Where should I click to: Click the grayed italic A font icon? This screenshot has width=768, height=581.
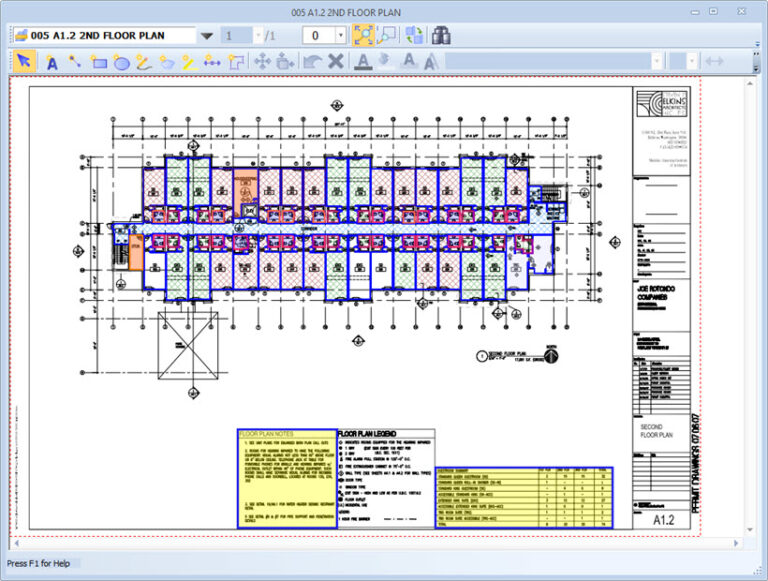coord(431,62)
